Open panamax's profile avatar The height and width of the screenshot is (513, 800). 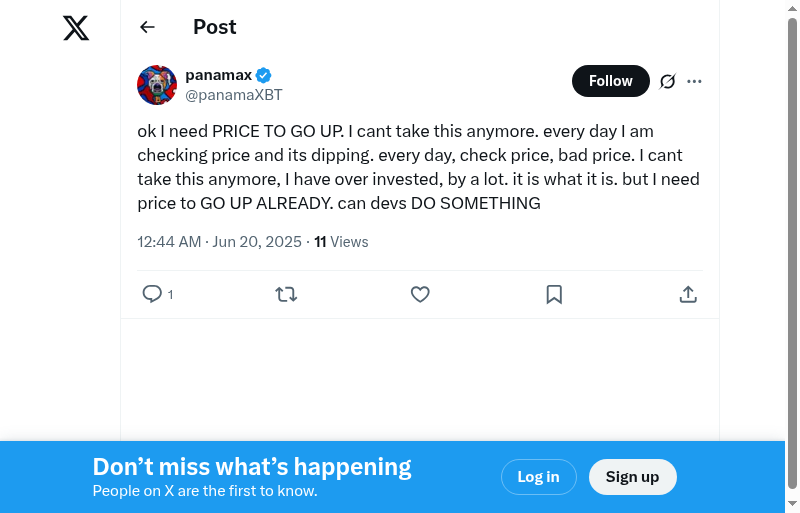coord(157,85)
